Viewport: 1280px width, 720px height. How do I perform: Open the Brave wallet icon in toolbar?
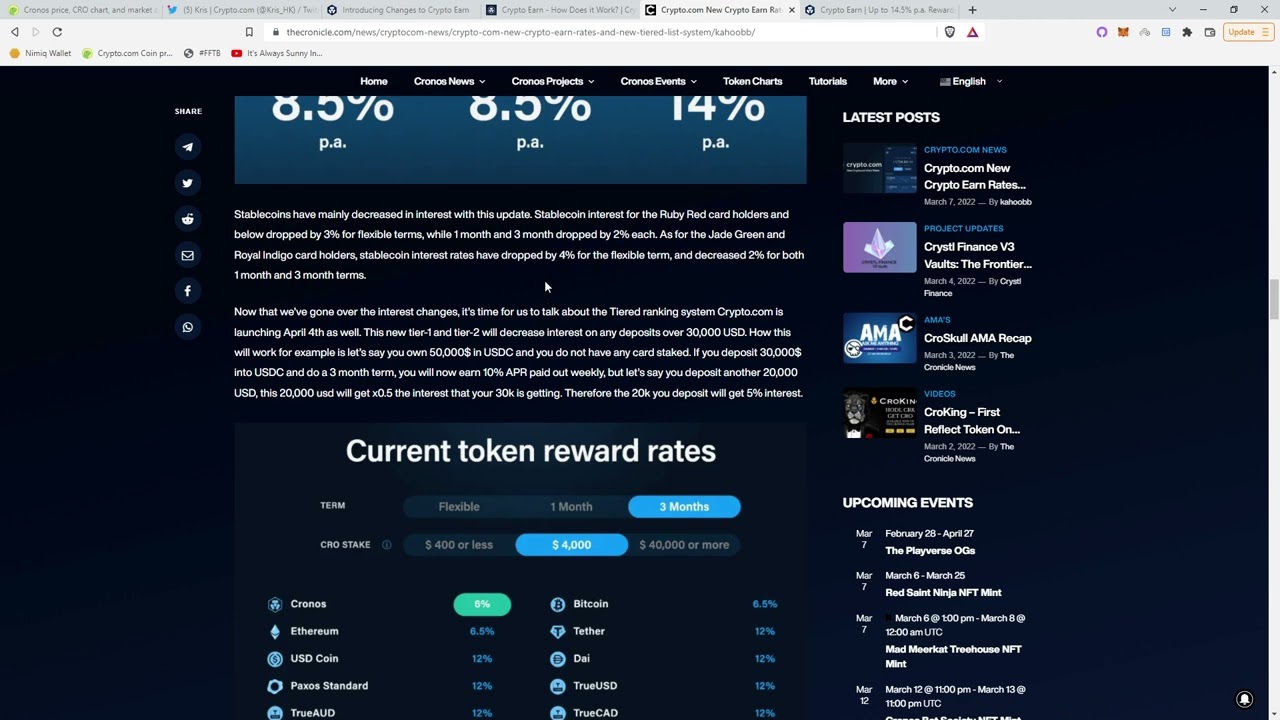tap(1209, 32)
